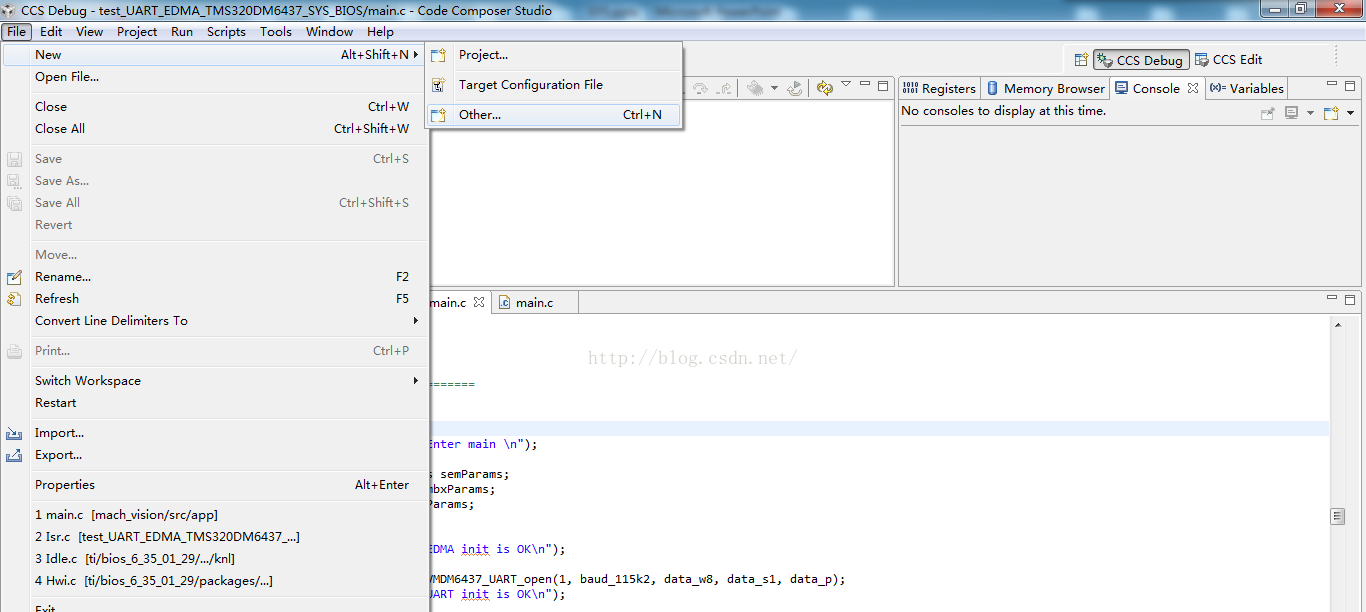Maximize the editor area

coord(1350,299)
